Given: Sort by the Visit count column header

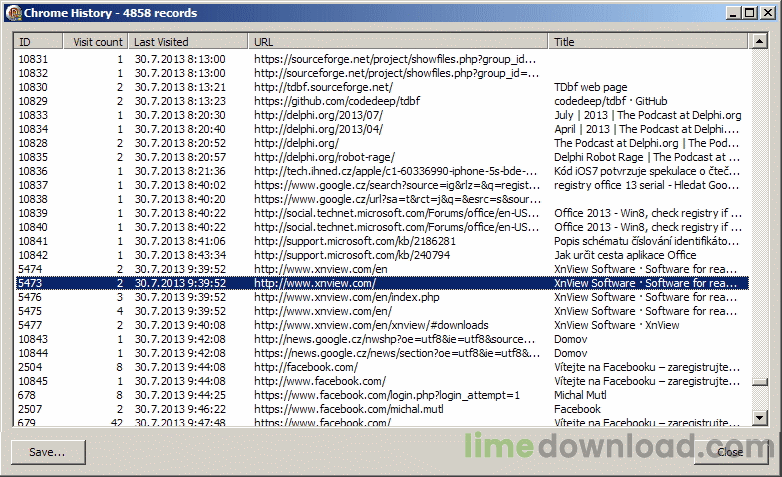Looking at the screenshot, I should [x=96, y=42].
